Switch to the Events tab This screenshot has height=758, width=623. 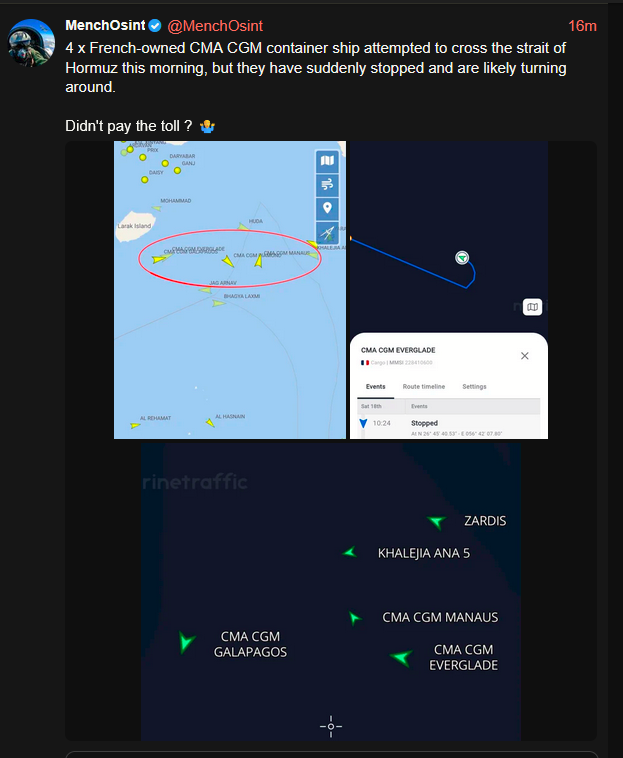click(x=376, y=387)
